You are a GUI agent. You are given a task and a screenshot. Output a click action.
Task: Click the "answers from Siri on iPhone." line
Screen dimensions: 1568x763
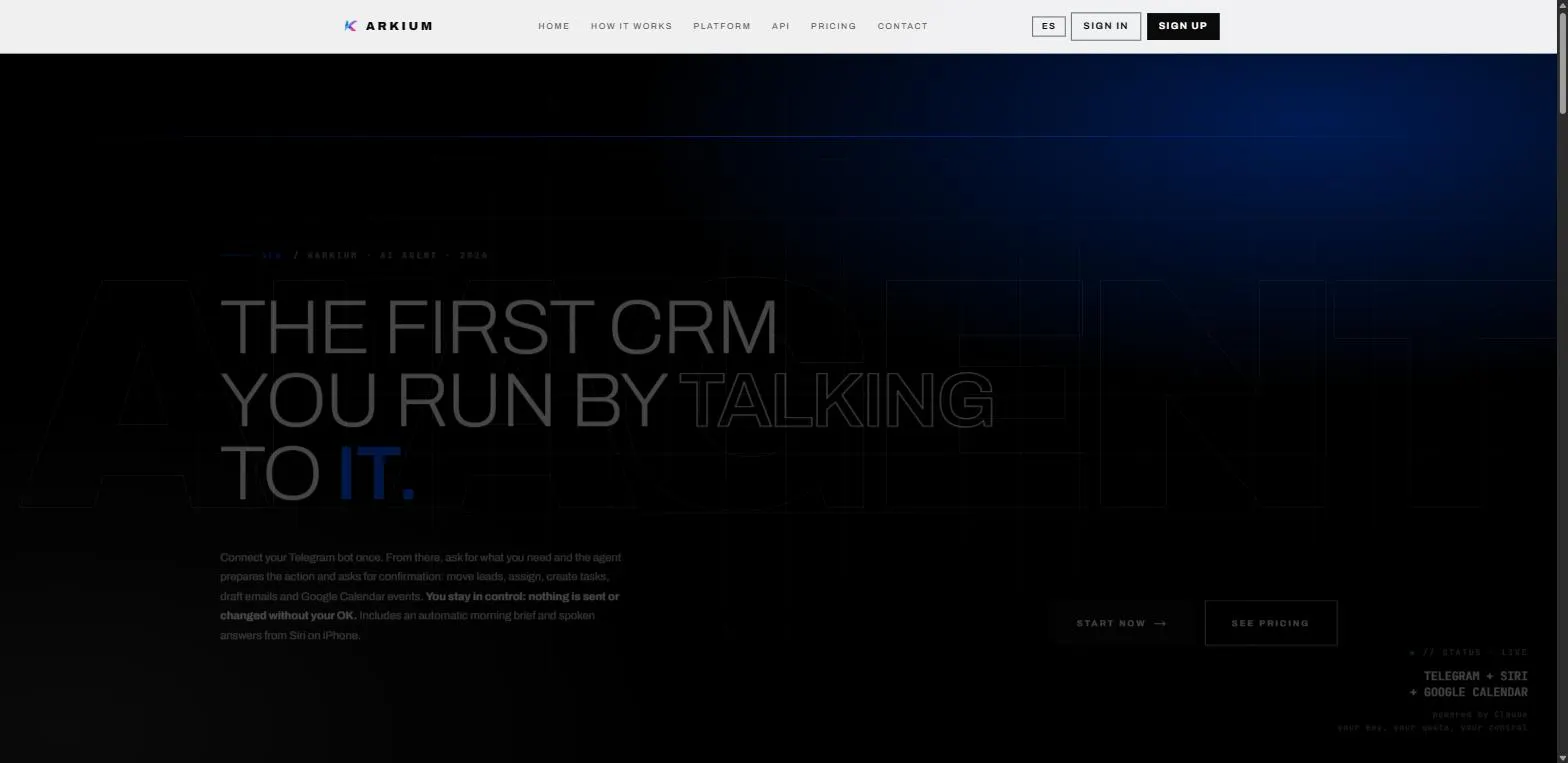click(290, 635)
